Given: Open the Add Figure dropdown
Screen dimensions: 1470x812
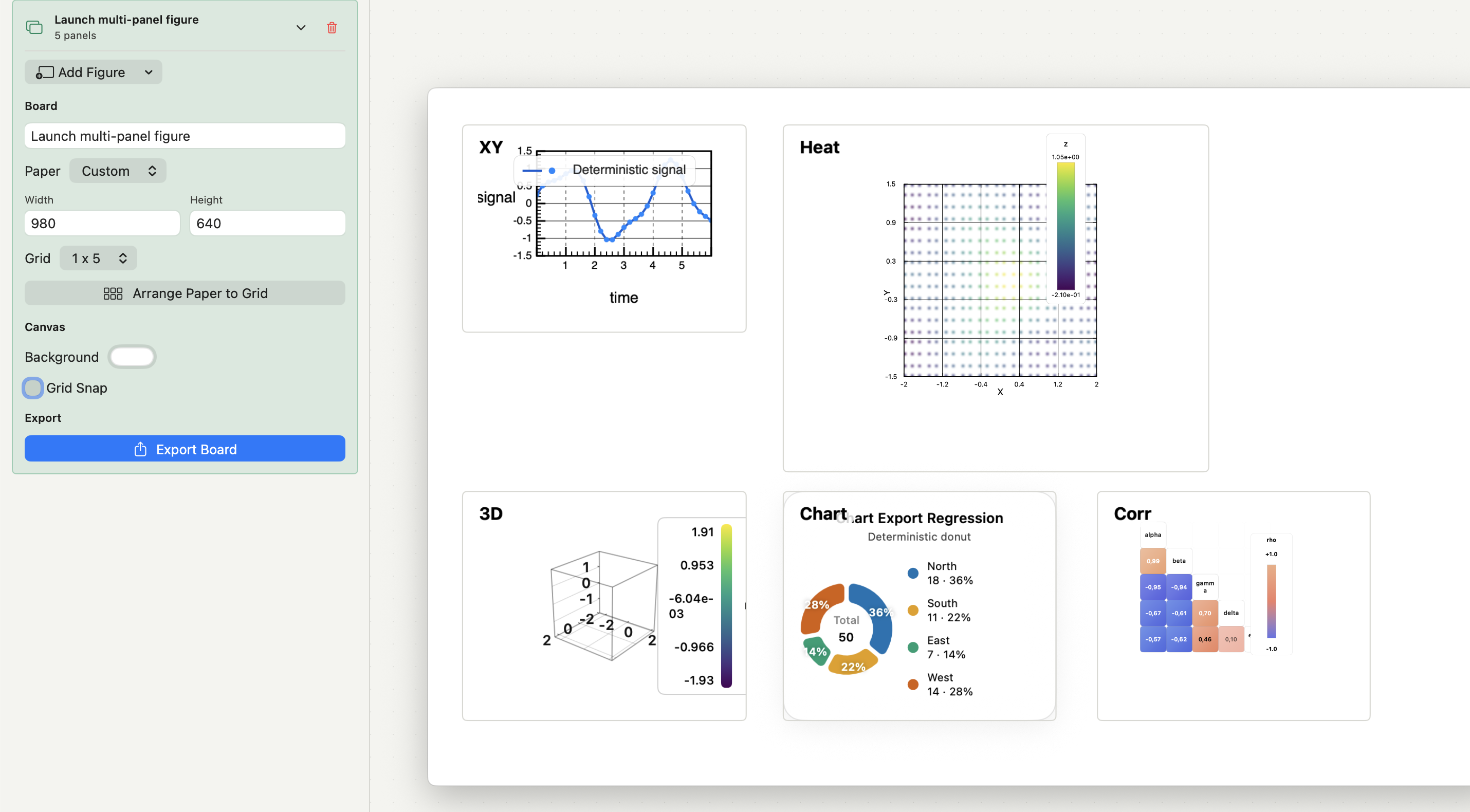Looking at the screenshot, I should click(94, 72).
